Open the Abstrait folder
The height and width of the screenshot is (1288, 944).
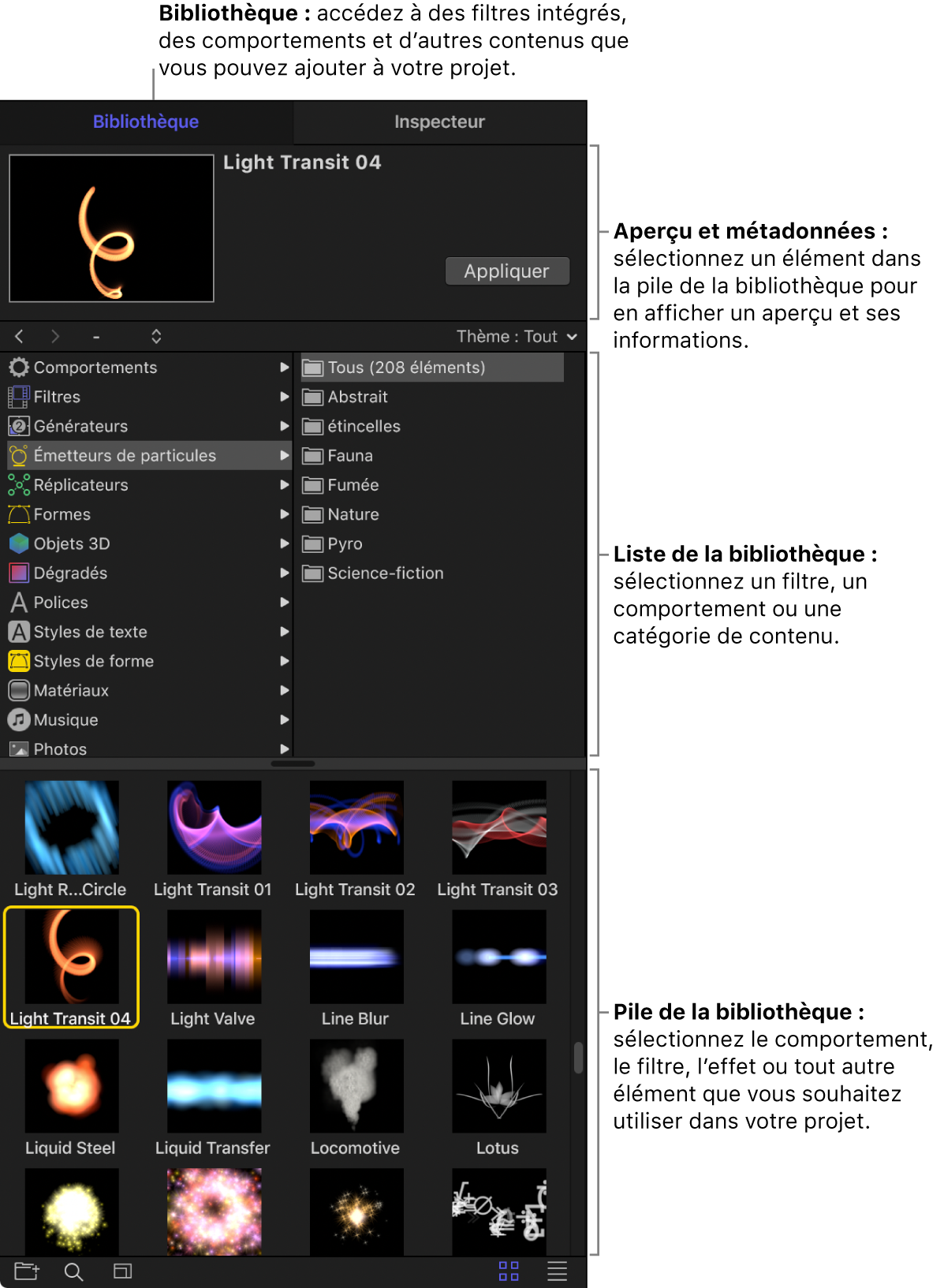432,397
